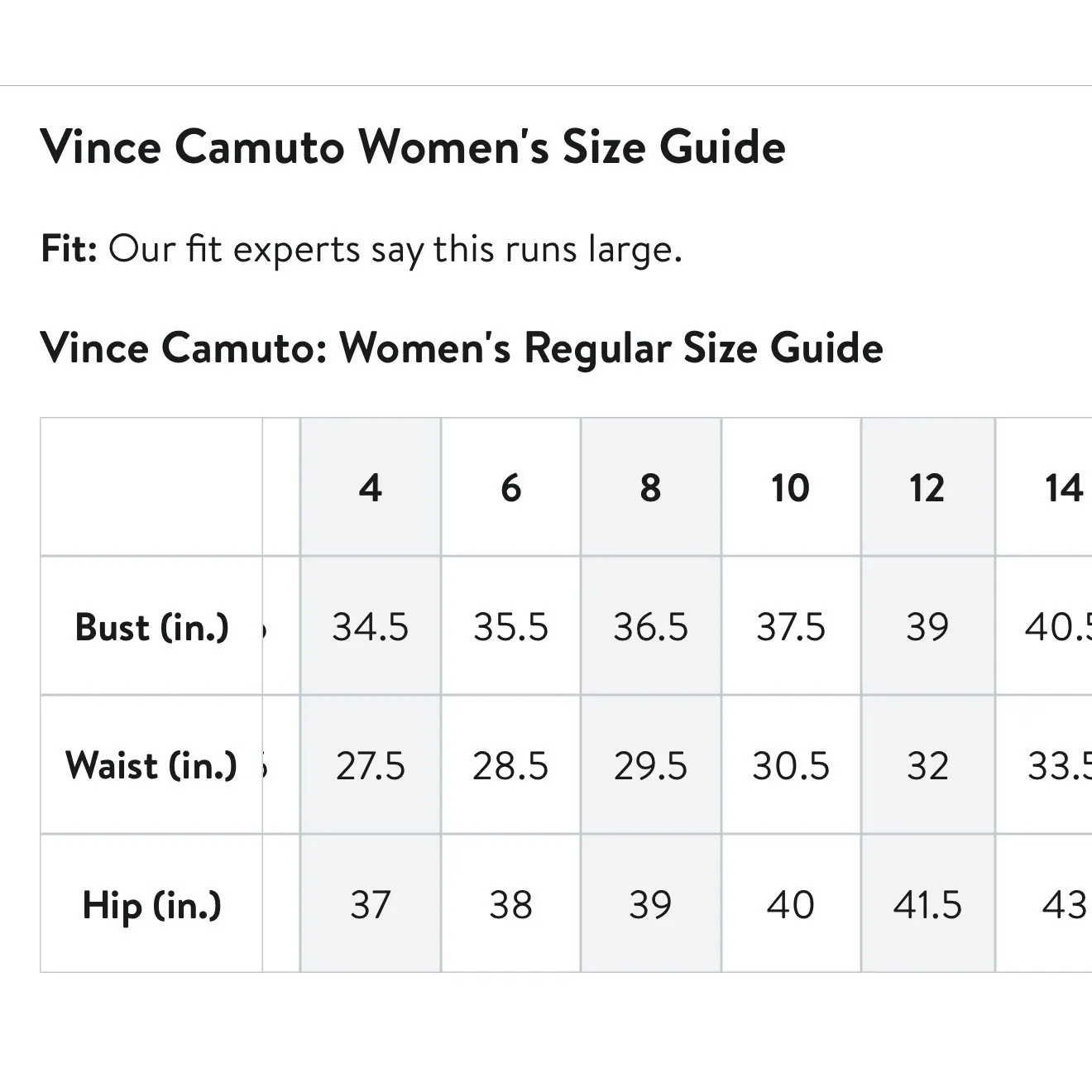Click the 34.5 bust measurement cell

click(x=370, y=627)
